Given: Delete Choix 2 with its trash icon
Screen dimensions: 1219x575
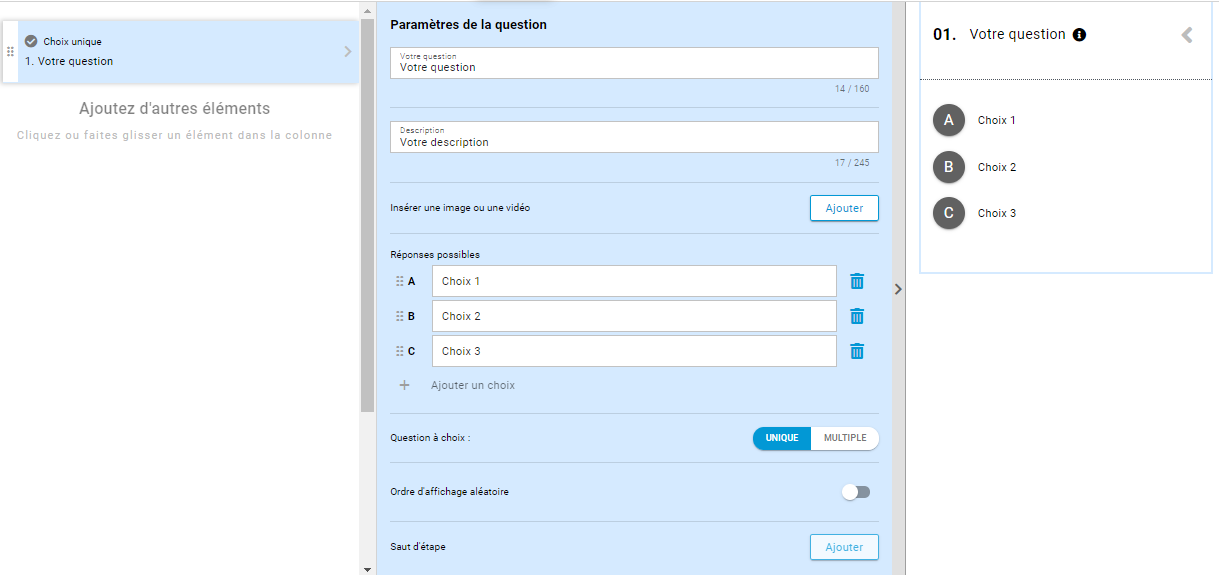Looking at the screenshot, I should (x=857, y=316).
